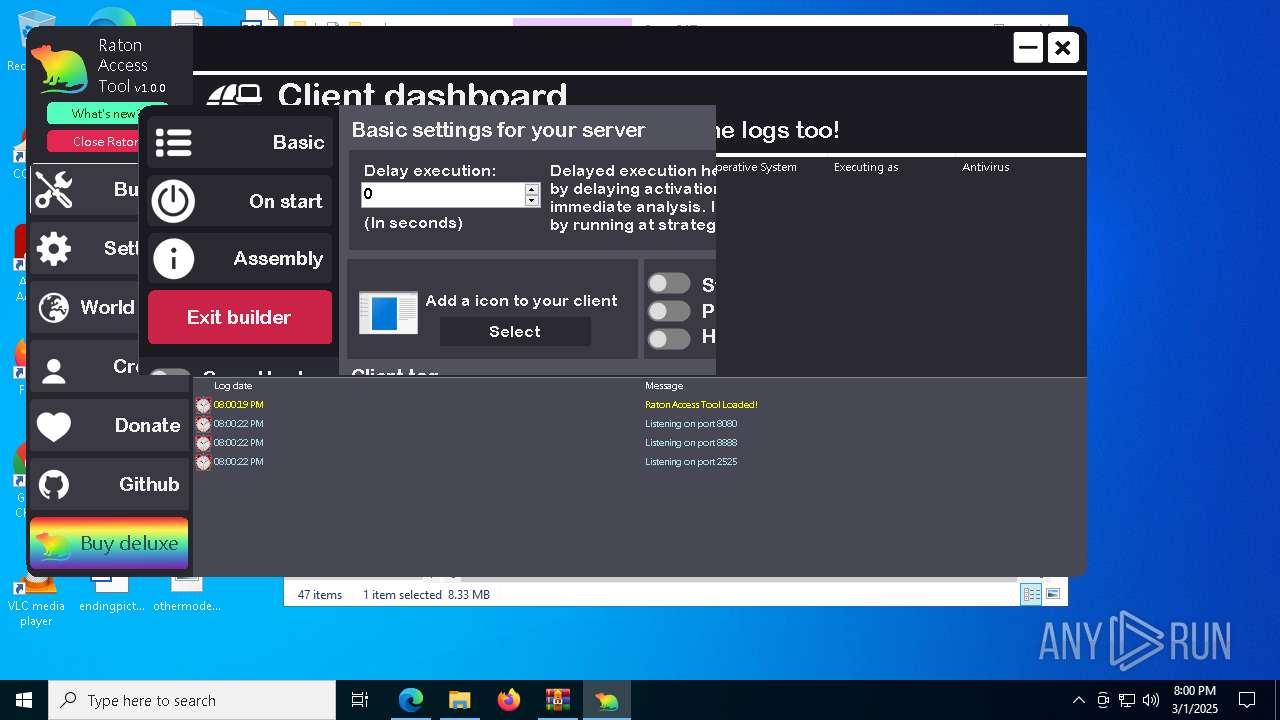This screenshot has width=1280, height=720.
Task: Click '47 items' in File Explorer status bar
Action: (320, 595)
